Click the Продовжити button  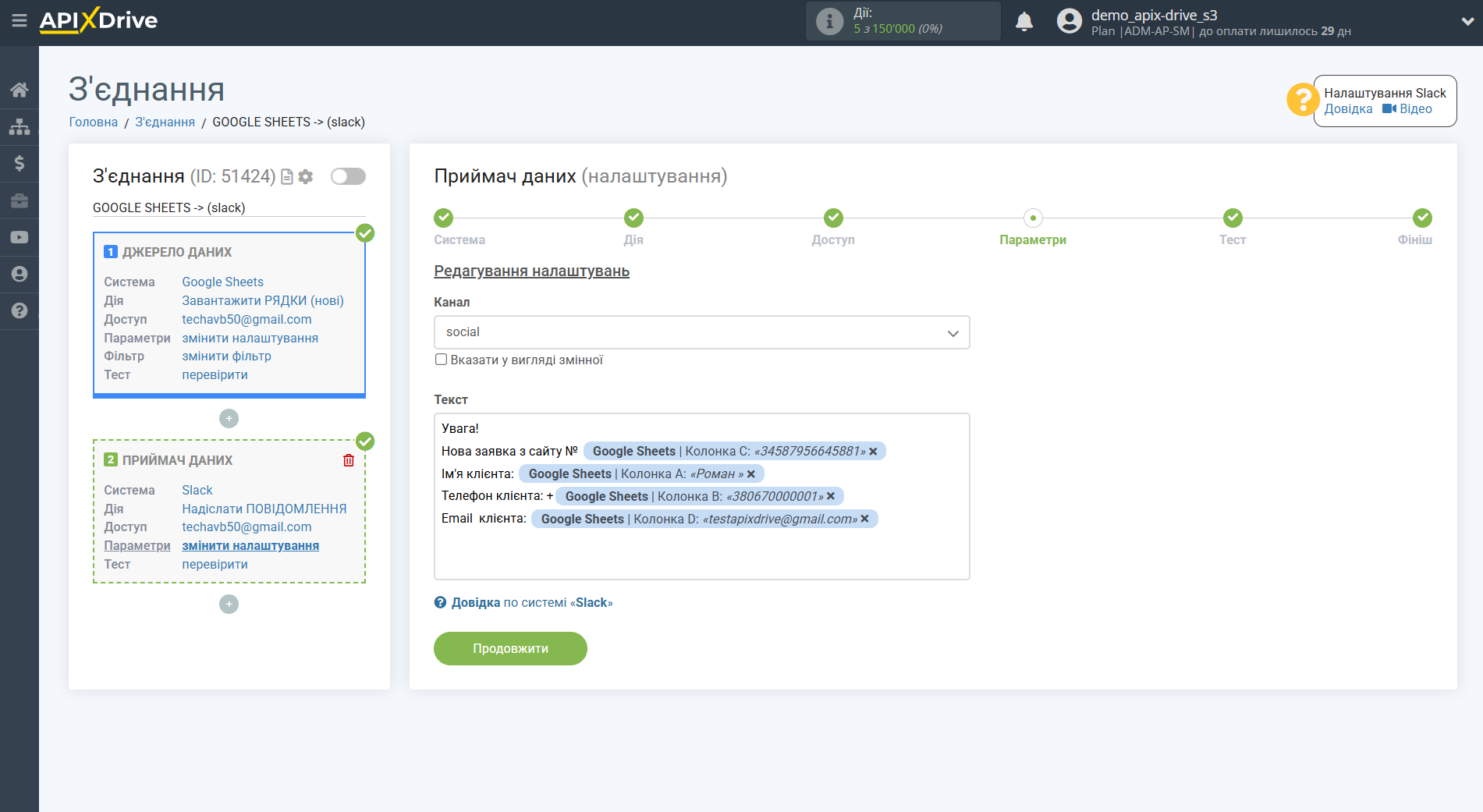pyautogui.click(x=510, y=649)
